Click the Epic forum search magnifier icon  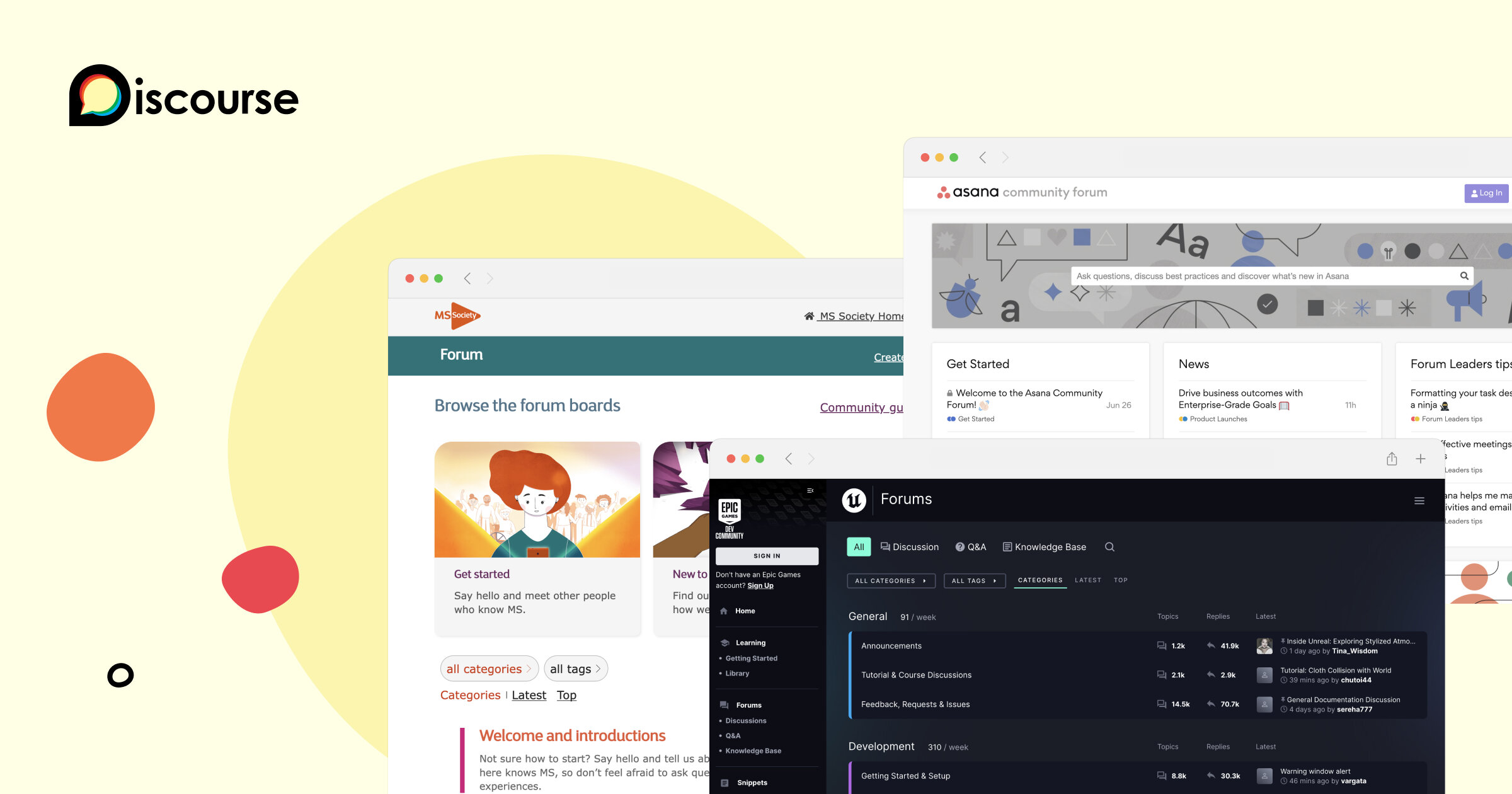[1109, 547]
